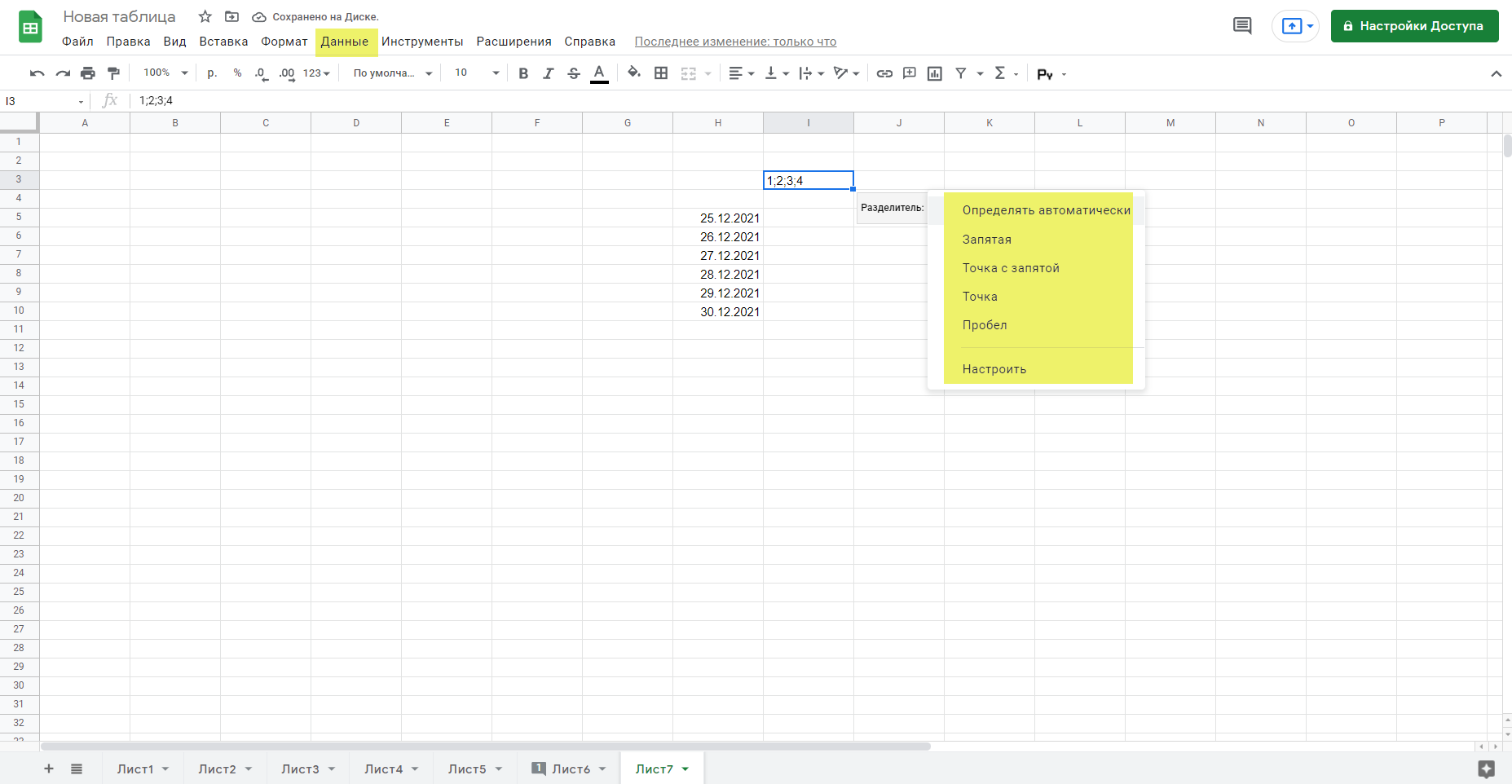Open horizontal align dropdown
The width and height of the screenshot is (1512, 784).
tap(741, 73)
